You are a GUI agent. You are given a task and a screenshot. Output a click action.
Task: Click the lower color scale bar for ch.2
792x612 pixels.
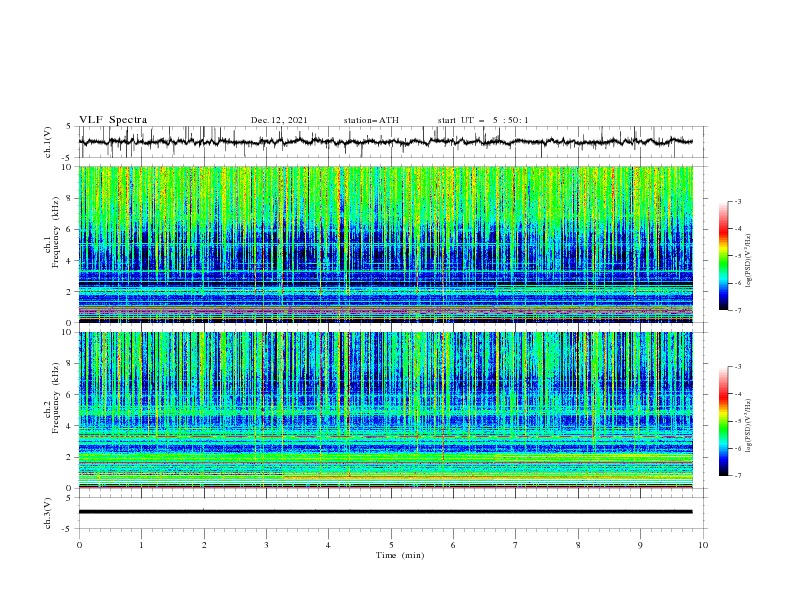tap(723, 421)
